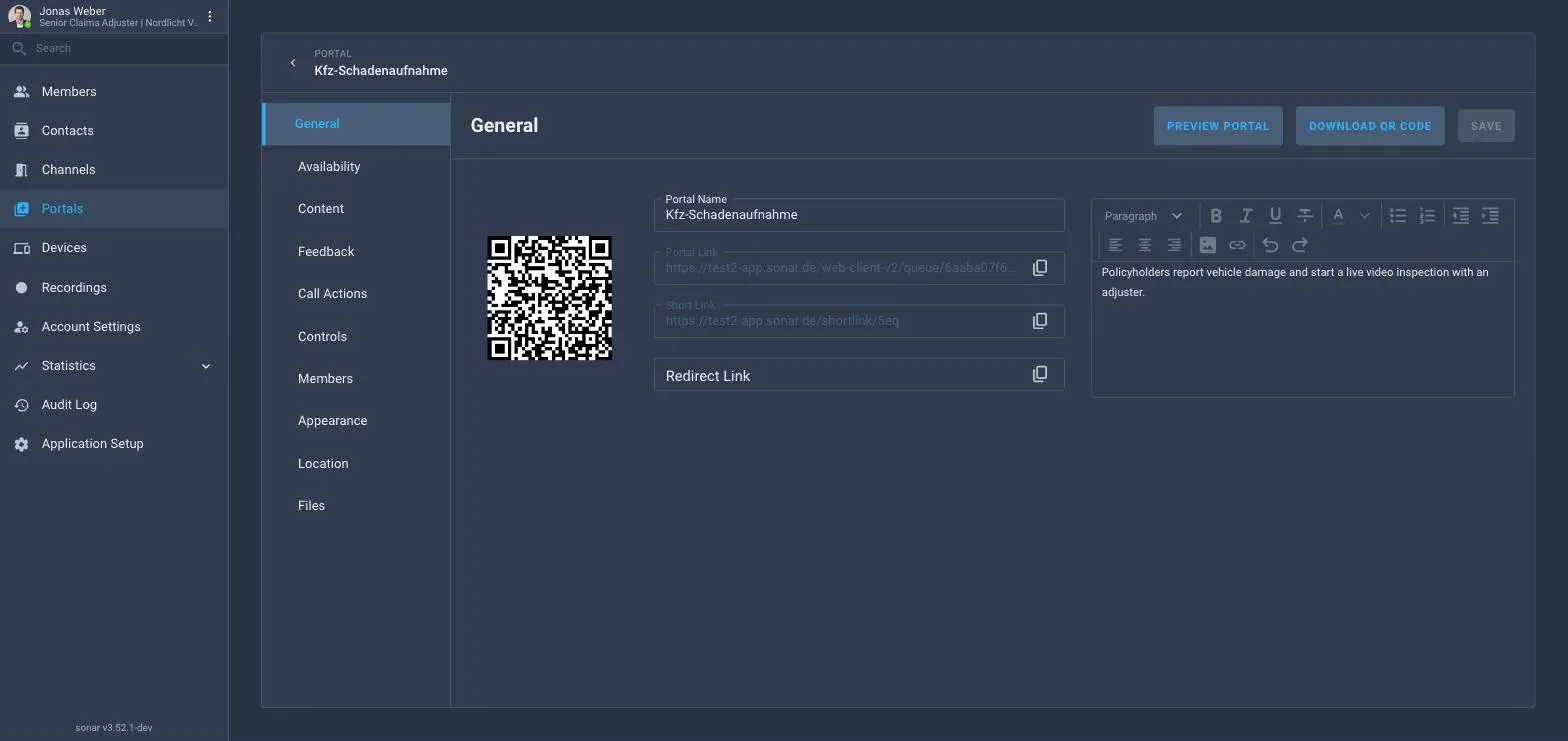Insert a hyperlink into the description
This screenshot has height=741, width=1568.
point(1237,245)
